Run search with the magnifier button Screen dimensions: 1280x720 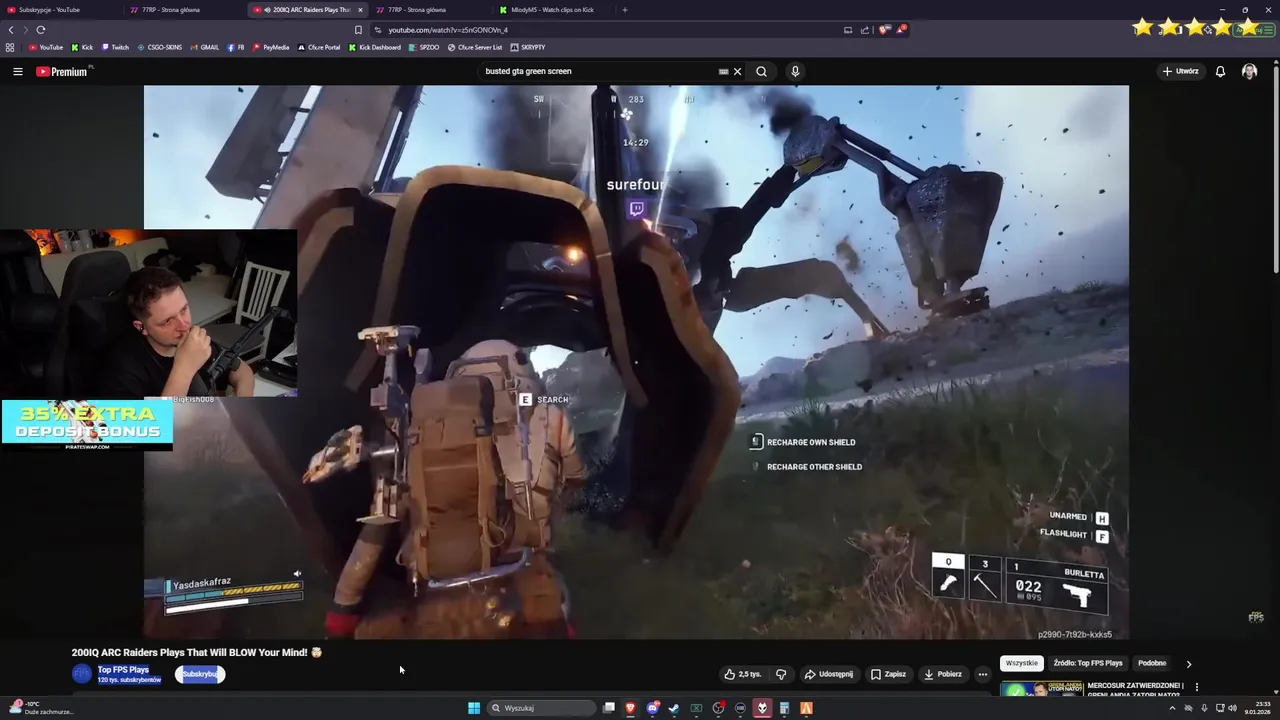[x=762, y=71]
